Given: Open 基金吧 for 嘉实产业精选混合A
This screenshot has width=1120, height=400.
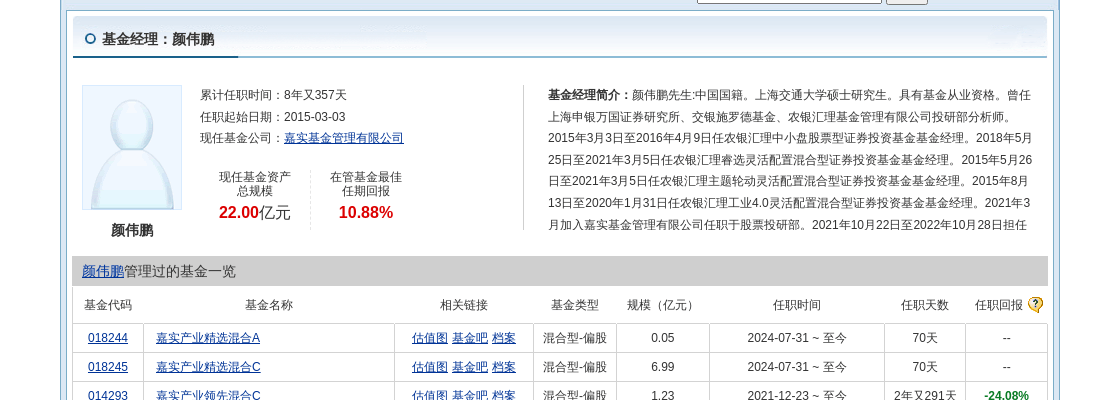Looking at the screenshot, I should pos(470,338).
